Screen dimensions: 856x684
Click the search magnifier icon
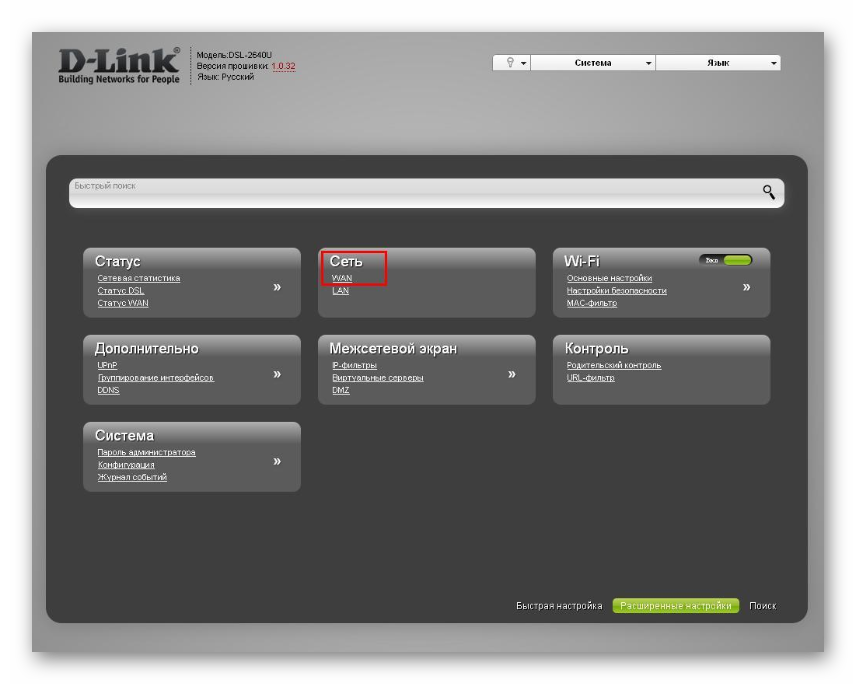coord(768,192)
